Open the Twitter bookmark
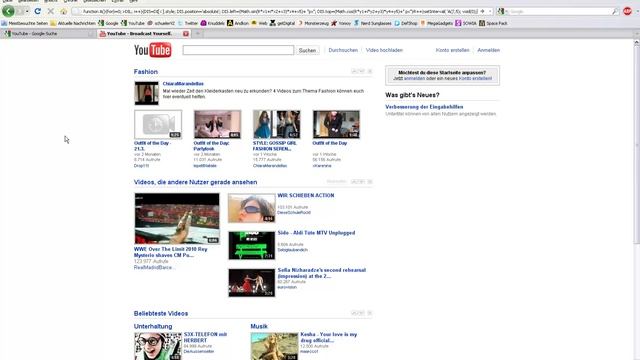This screenshot has height=360, width=640. tap(188, 23)
